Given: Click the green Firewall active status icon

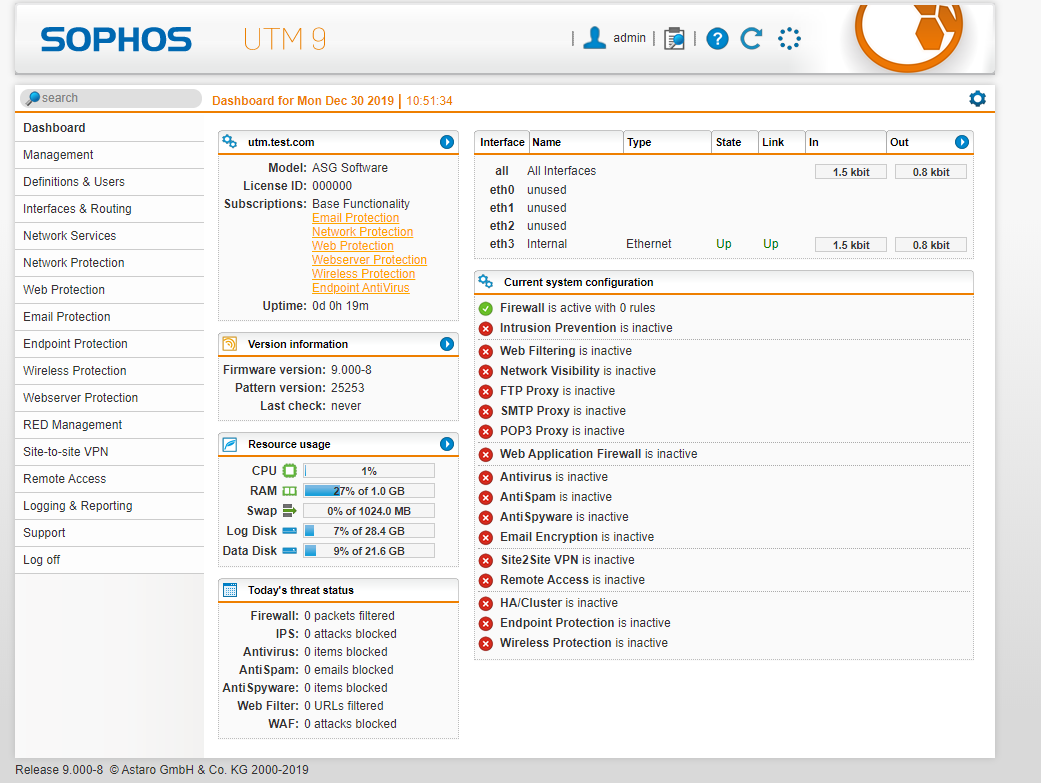Looking at the screenshot, I should click(486, 308).
